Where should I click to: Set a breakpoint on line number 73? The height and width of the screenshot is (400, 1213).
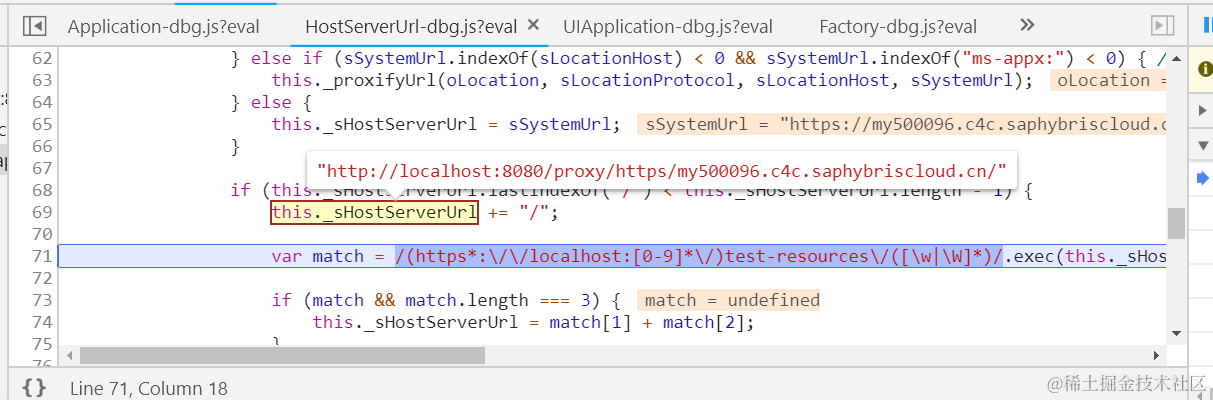coord(41,300)
